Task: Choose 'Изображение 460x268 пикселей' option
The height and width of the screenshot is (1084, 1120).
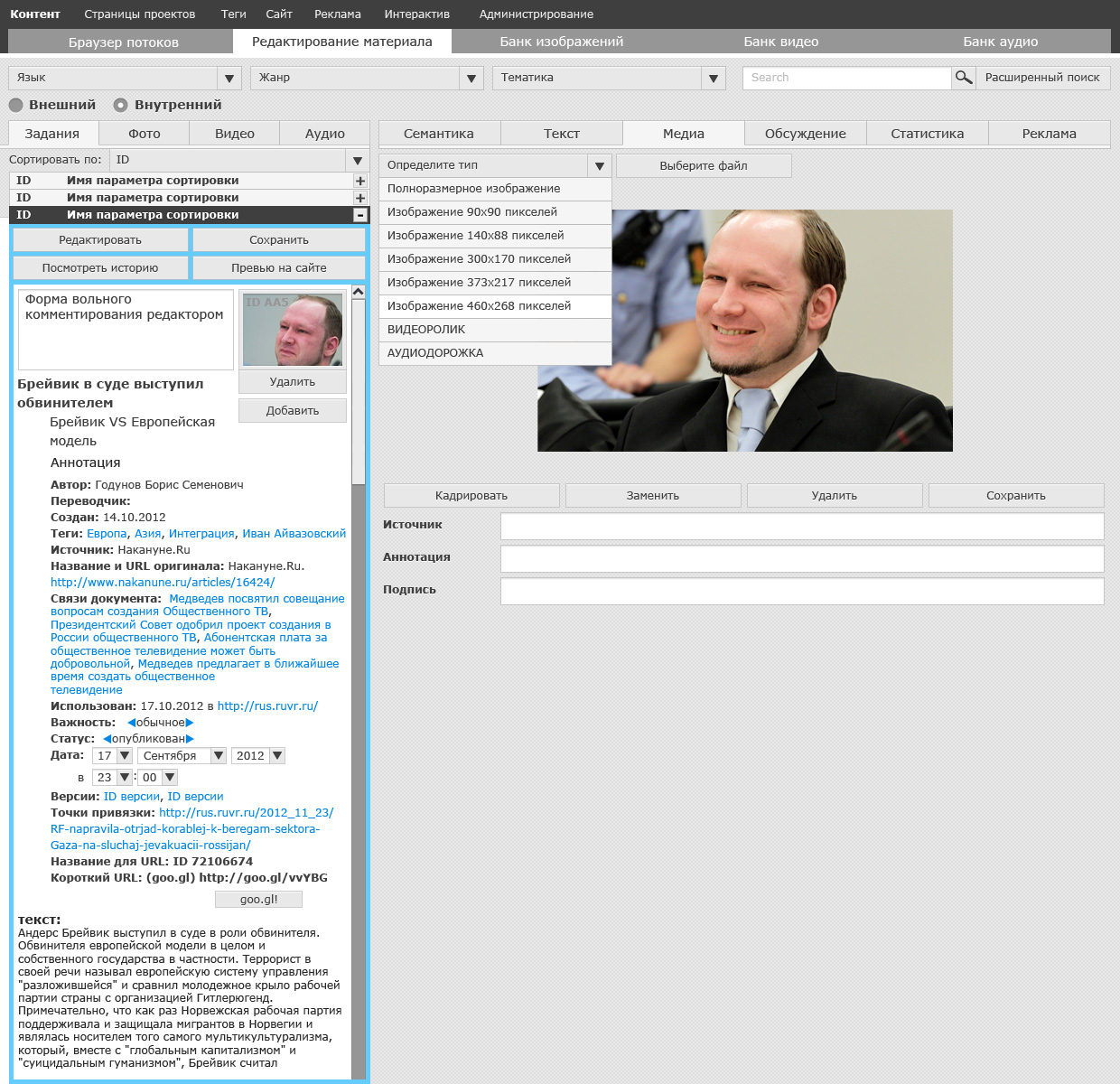Action: [x=495, y=306]
